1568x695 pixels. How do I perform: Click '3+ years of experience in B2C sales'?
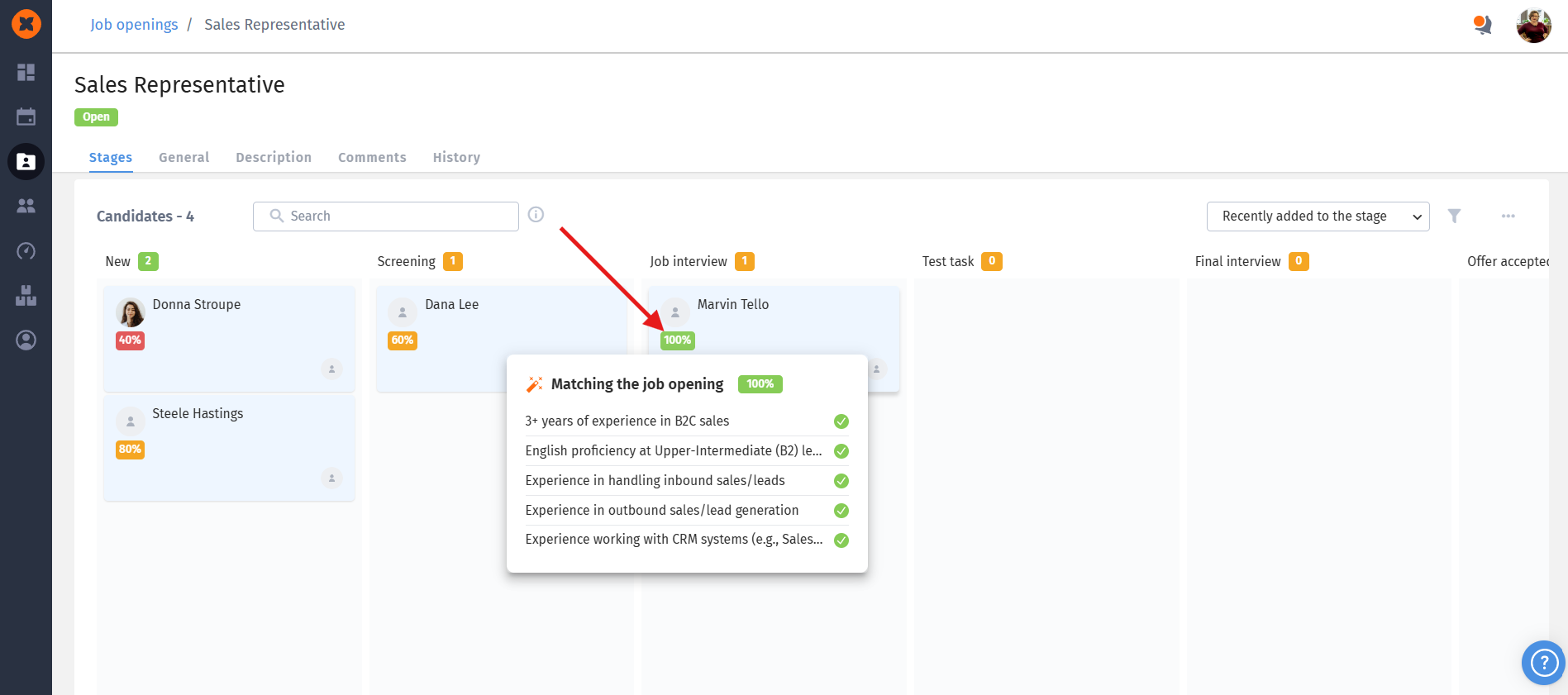click(627, 421)
